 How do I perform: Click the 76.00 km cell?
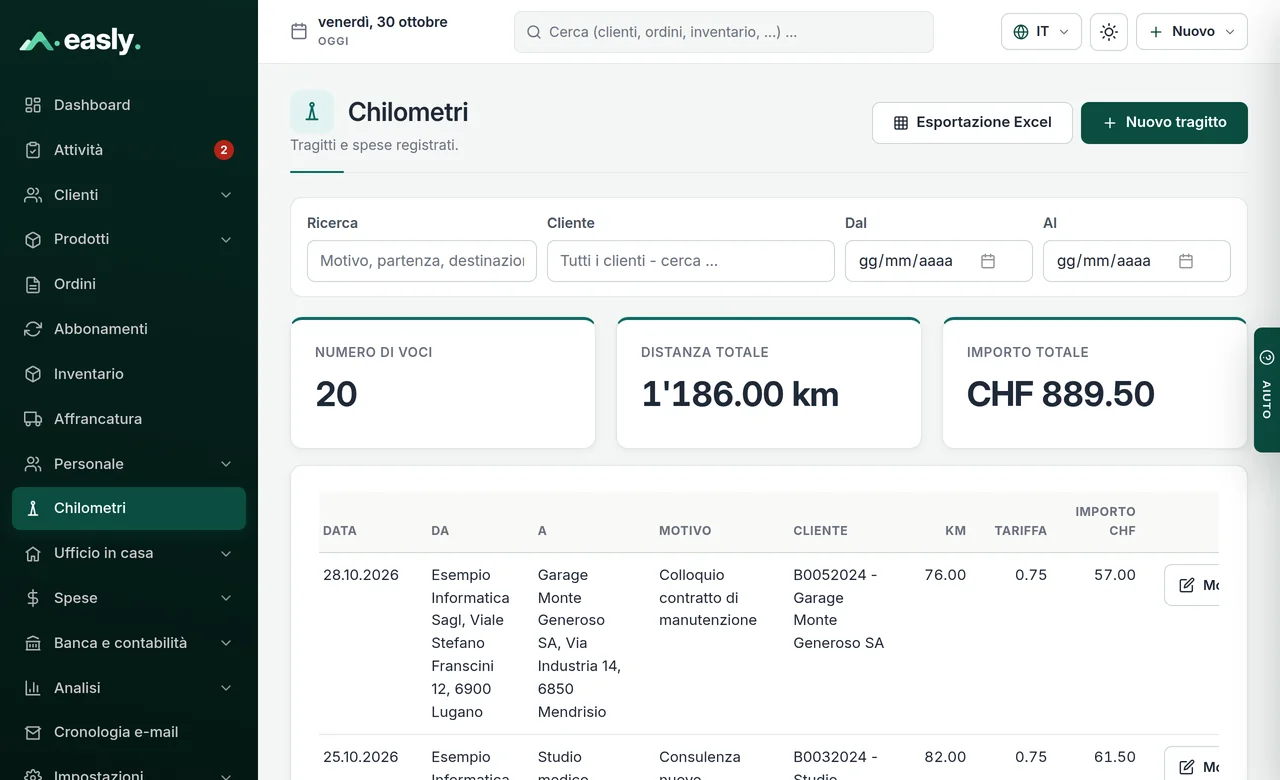click(945, 575)
